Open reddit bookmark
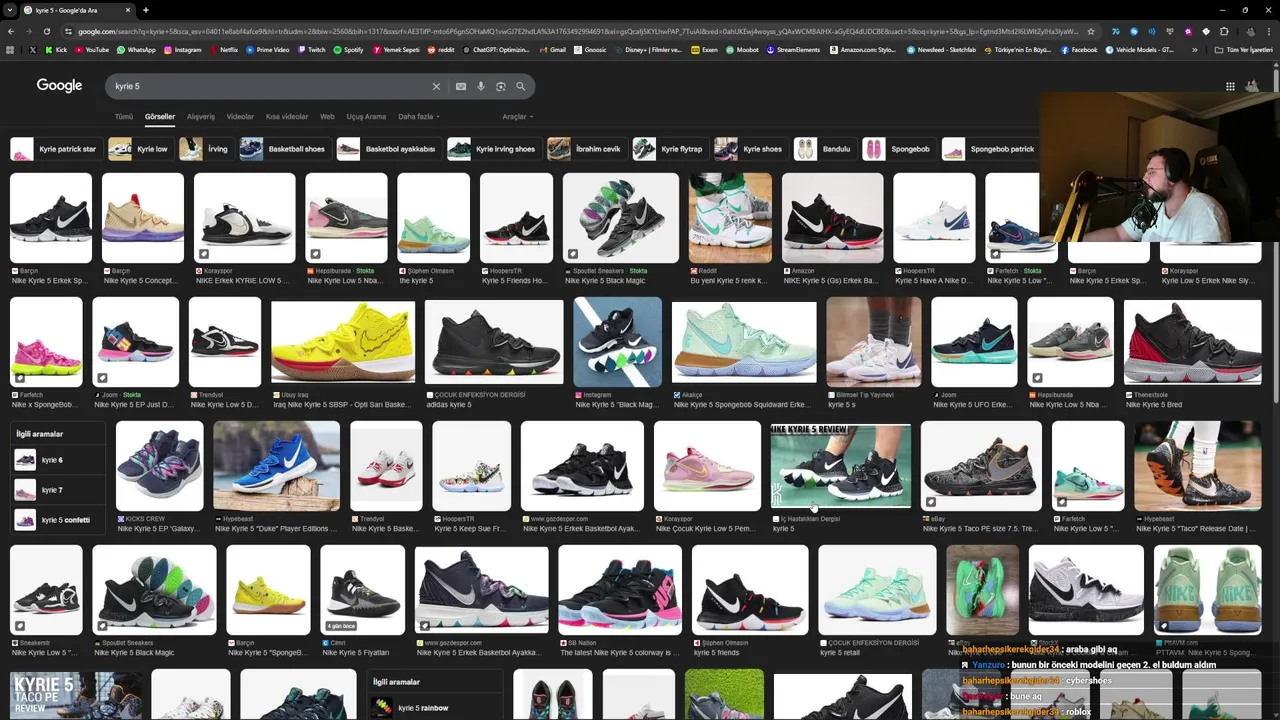 click(441, 49)
